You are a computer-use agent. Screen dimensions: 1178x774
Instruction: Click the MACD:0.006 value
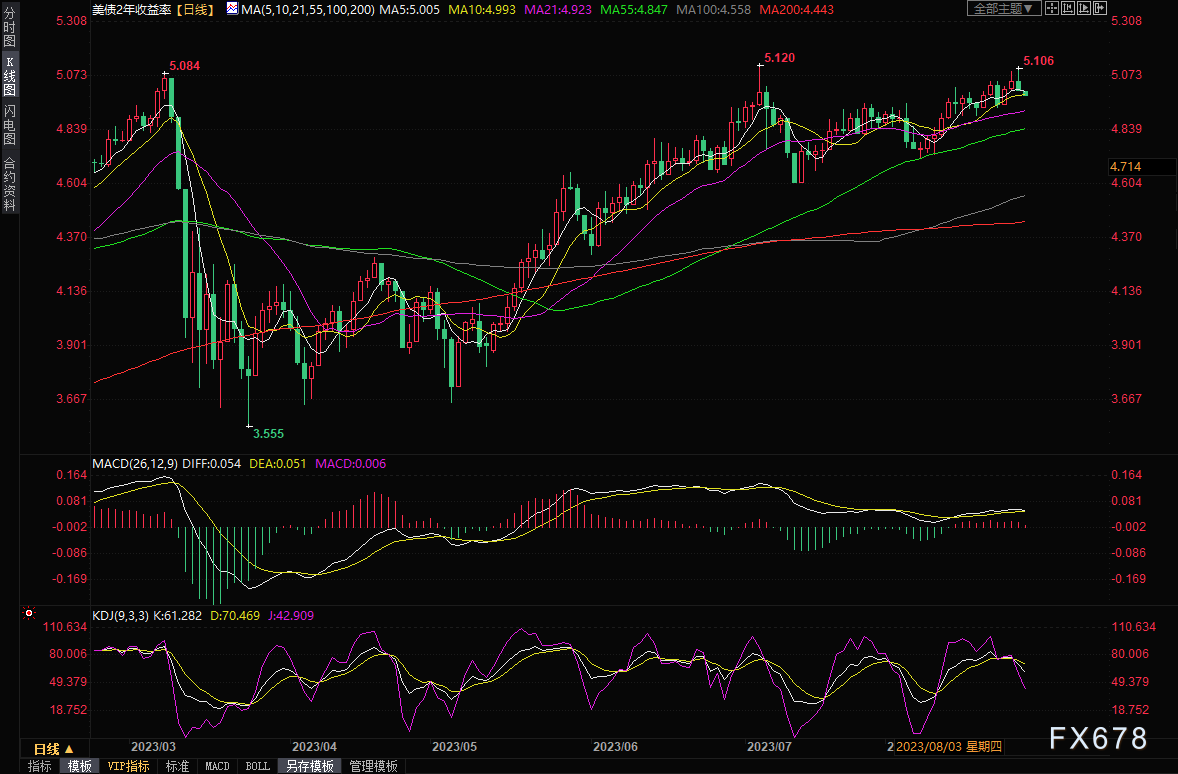[x=351, y=464]
